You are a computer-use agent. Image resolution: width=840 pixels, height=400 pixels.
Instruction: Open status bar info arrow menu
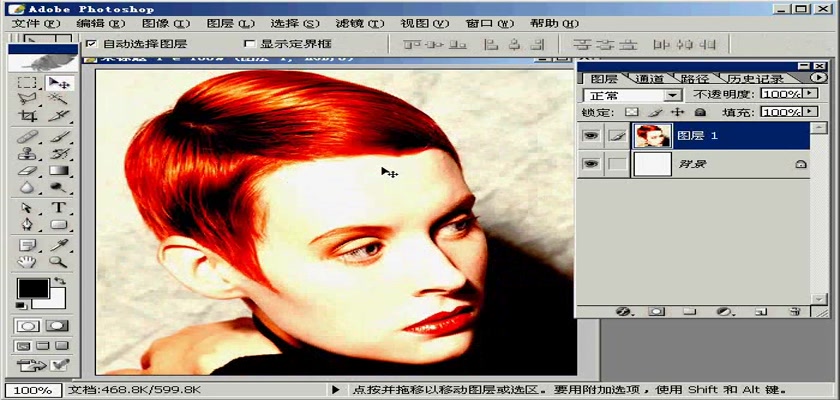click(x=335, y=390)
